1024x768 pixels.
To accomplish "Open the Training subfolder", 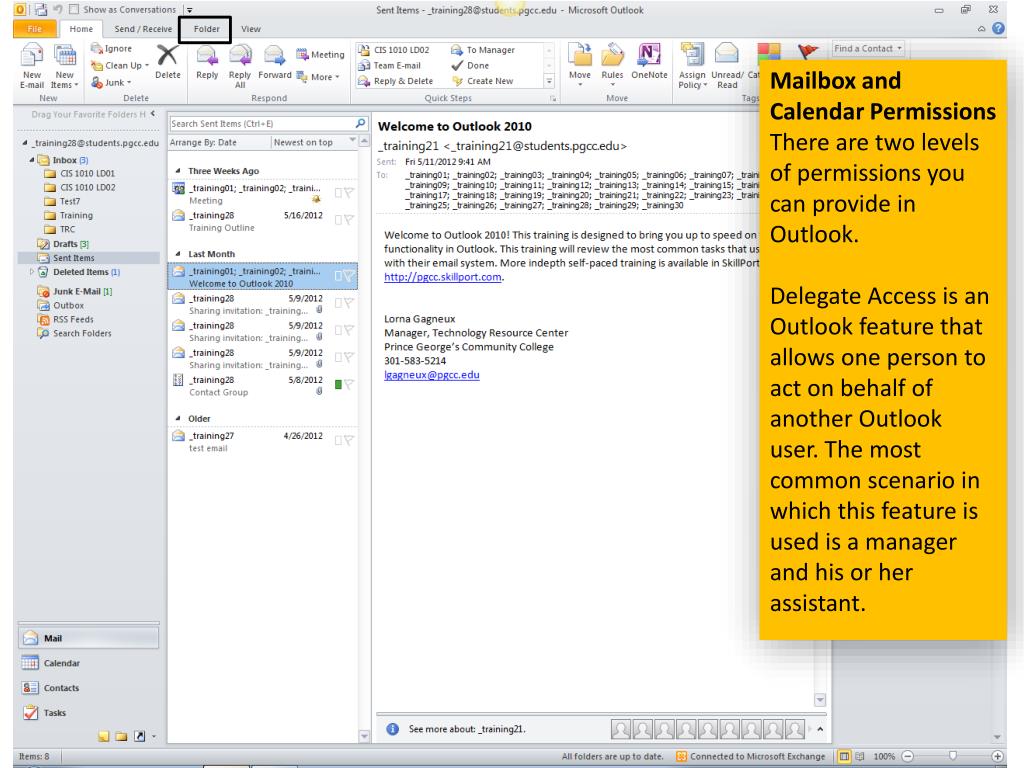I will [x=69, y=216].
